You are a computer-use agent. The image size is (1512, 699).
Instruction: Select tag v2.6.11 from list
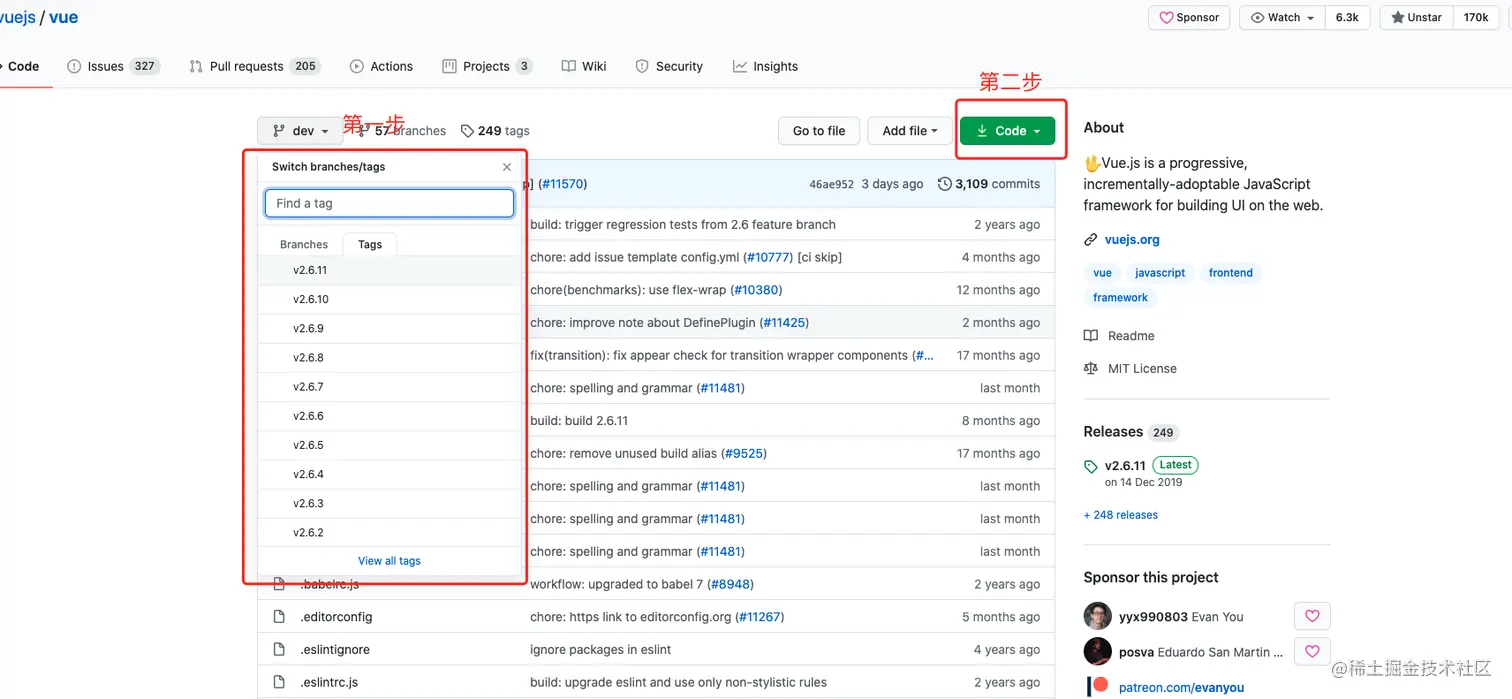coord(390,270)
